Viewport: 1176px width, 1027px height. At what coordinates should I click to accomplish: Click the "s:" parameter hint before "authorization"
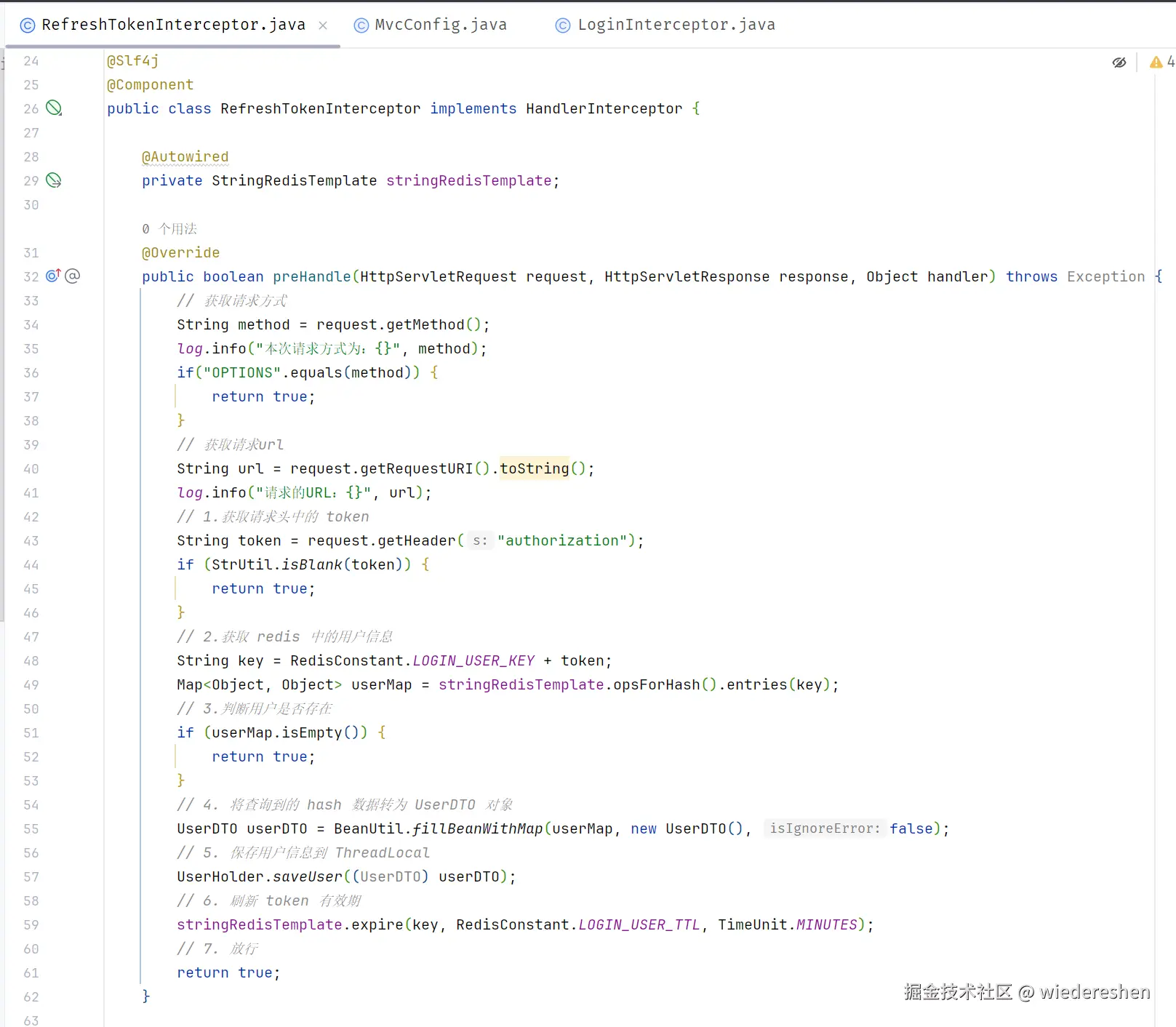pyautogui.click(x=480, y=540)
